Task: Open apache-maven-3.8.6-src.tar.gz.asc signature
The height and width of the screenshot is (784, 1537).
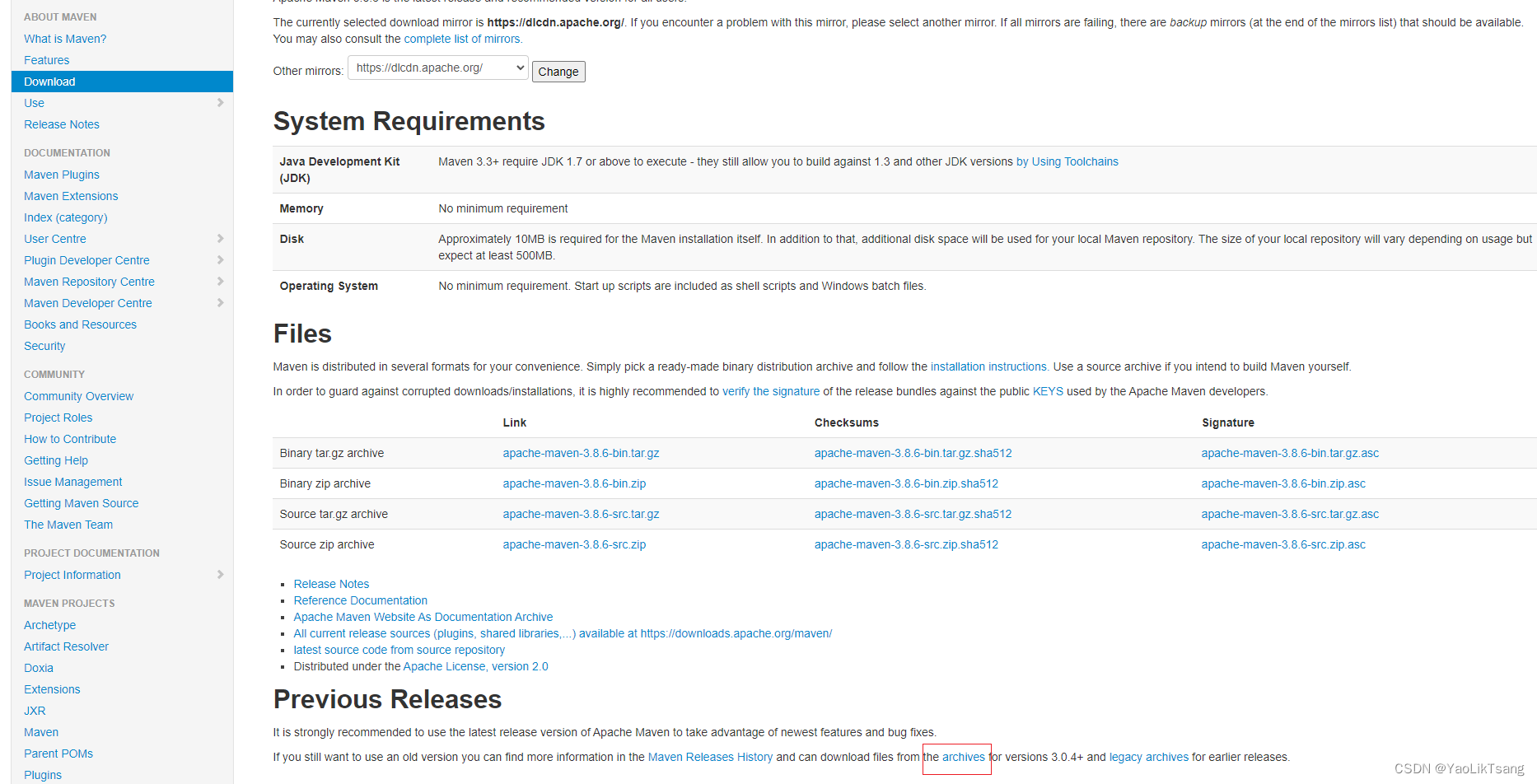Action: (x=1290, y=514)
